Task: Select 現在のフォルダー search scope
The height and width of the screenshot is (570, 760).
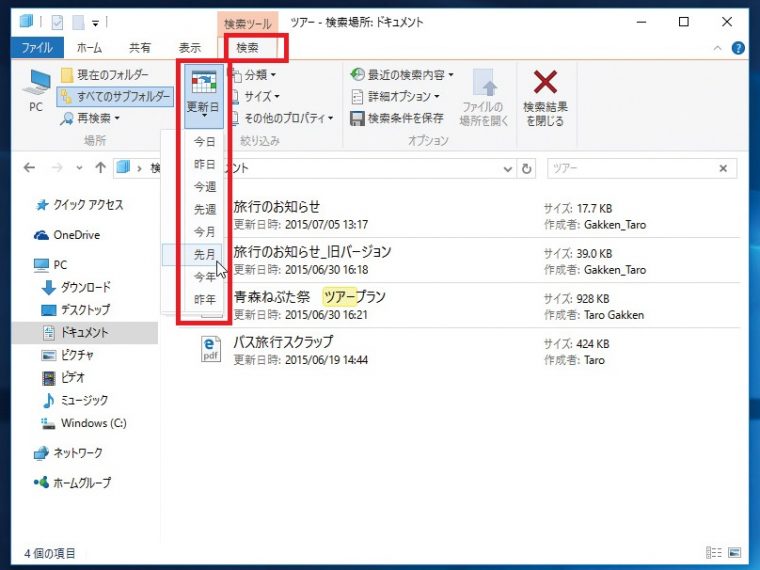Action: [105, 75]
